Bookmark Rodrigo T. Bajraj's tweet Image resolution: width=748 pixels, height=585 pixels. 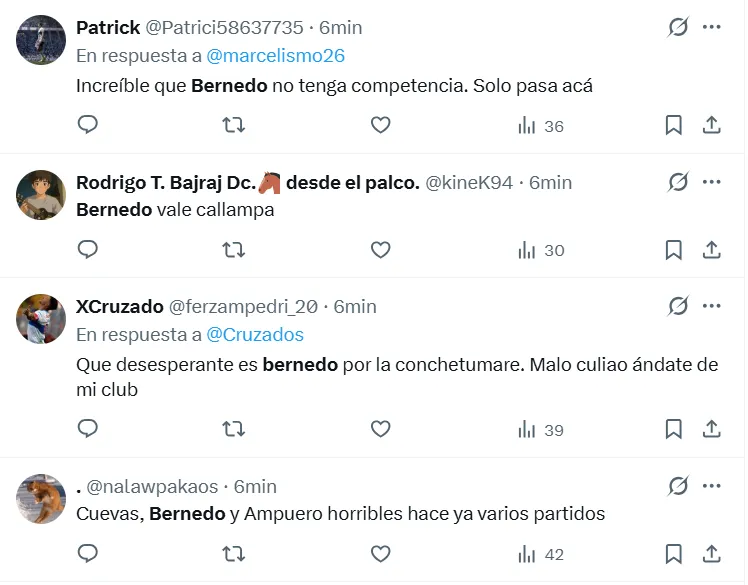click(674, 250)
